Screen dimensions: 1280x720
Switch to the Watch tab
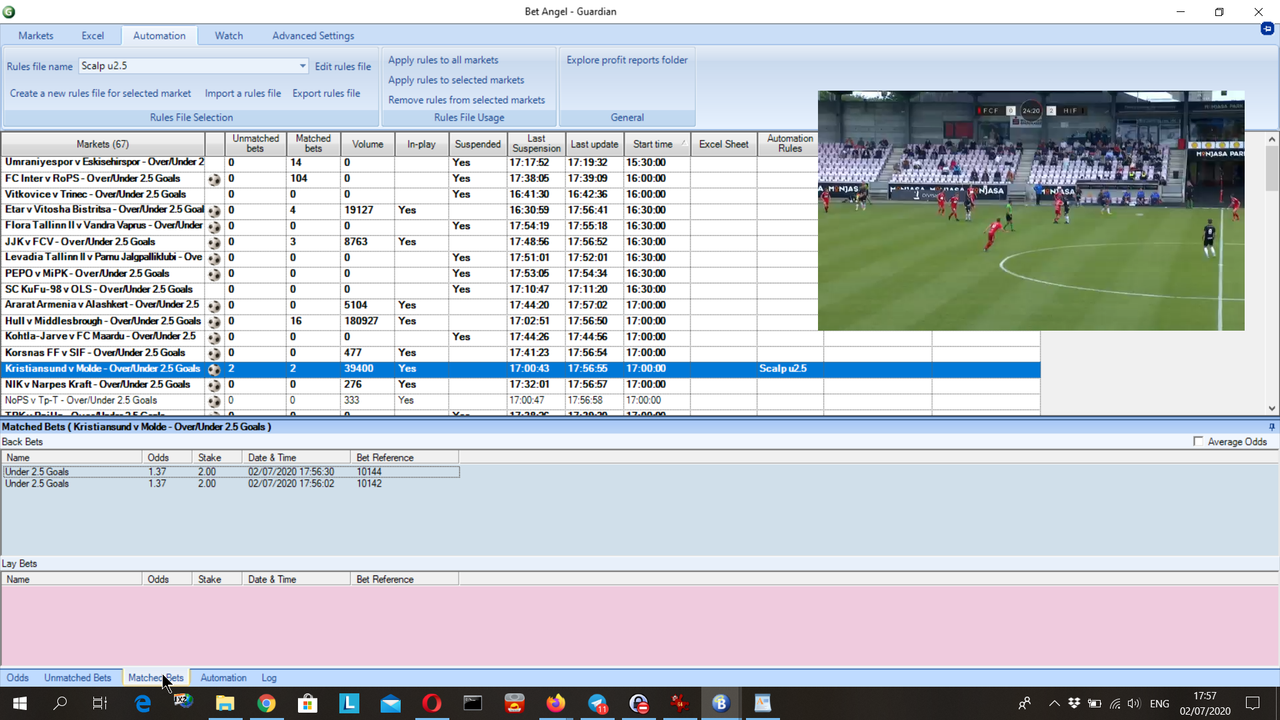229,35
